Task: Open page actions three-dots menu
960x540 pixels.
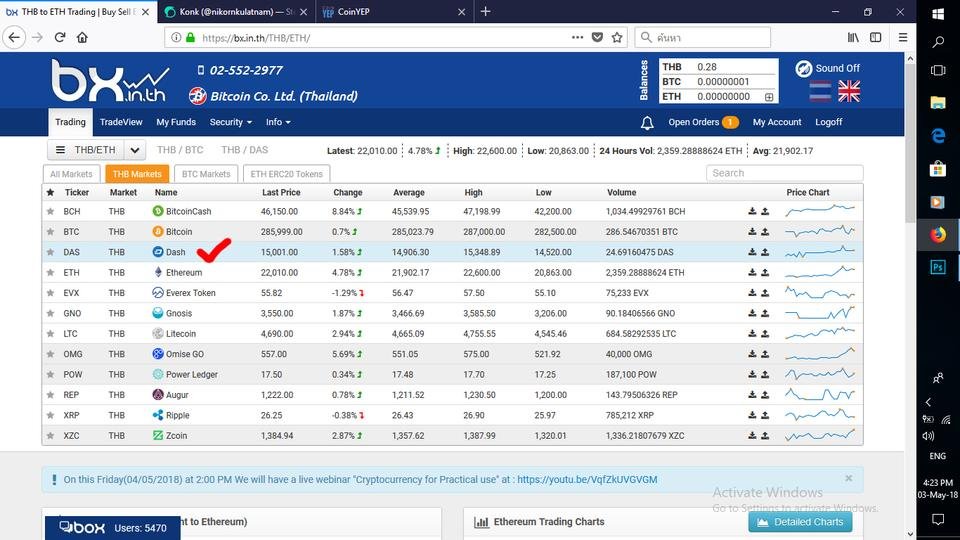Action: pos(577,37)
